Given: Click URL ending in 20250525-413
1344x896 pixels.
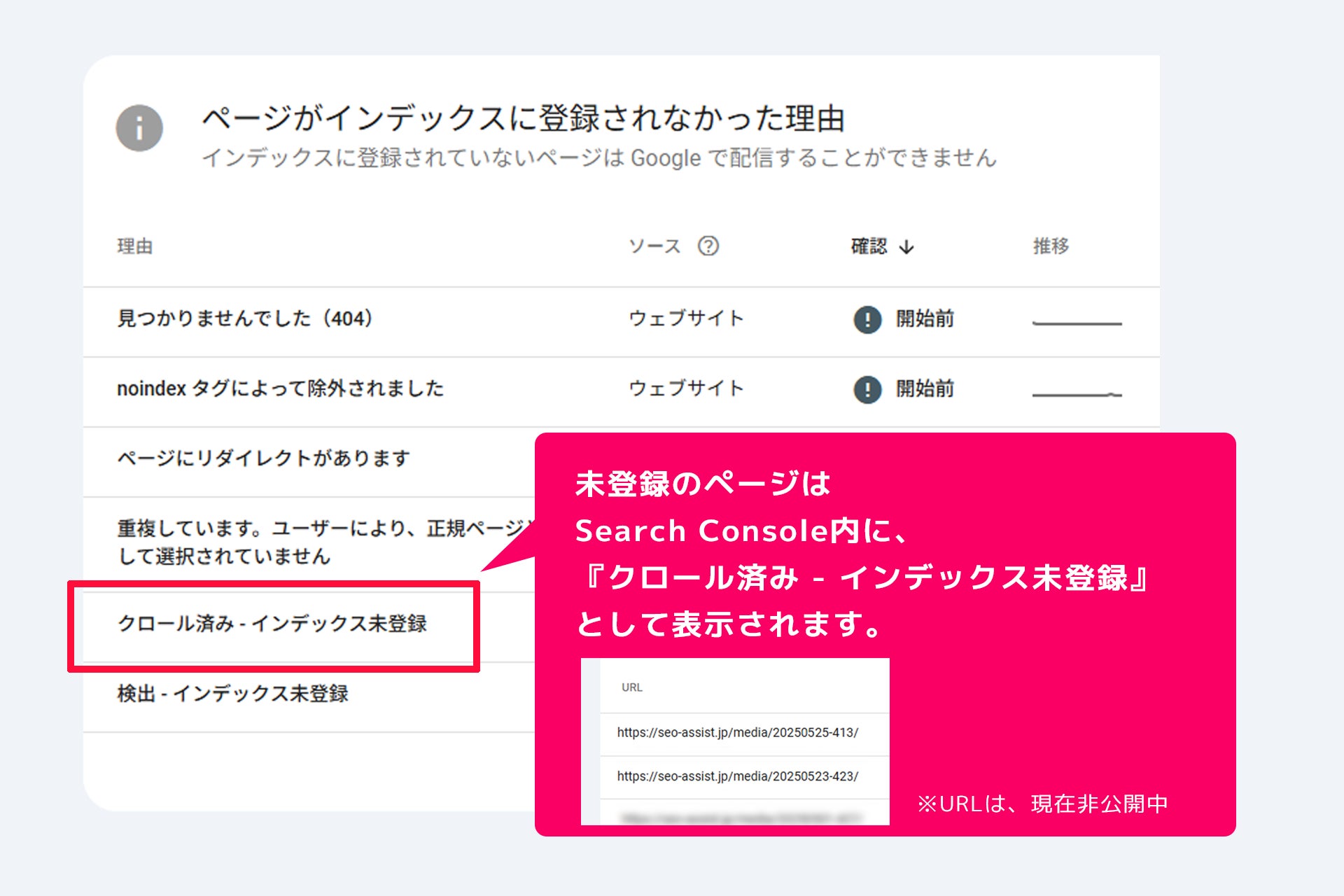Looking at the screenshot, I should click(737, 733).
